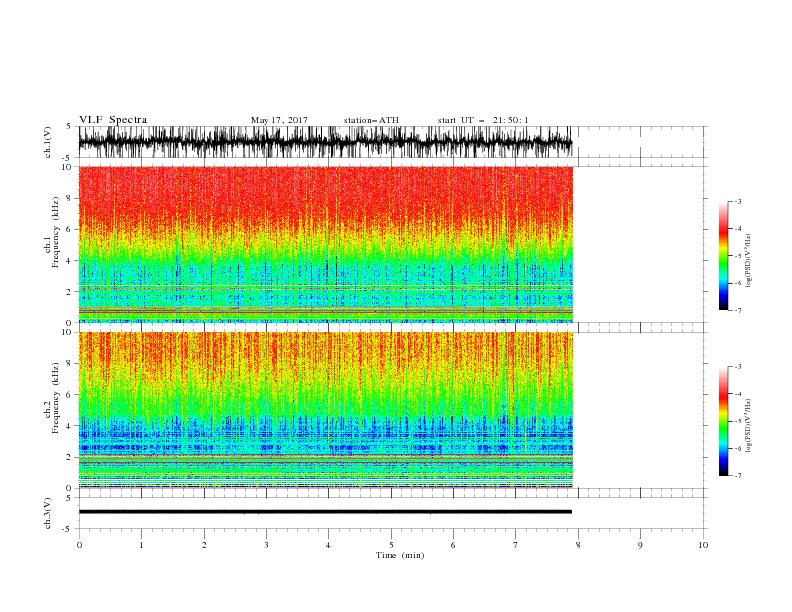Screen dimensions: 792x612
Task: Click the "-7" tick on ch.2 colorbar
Action: [x=737, y=476]
